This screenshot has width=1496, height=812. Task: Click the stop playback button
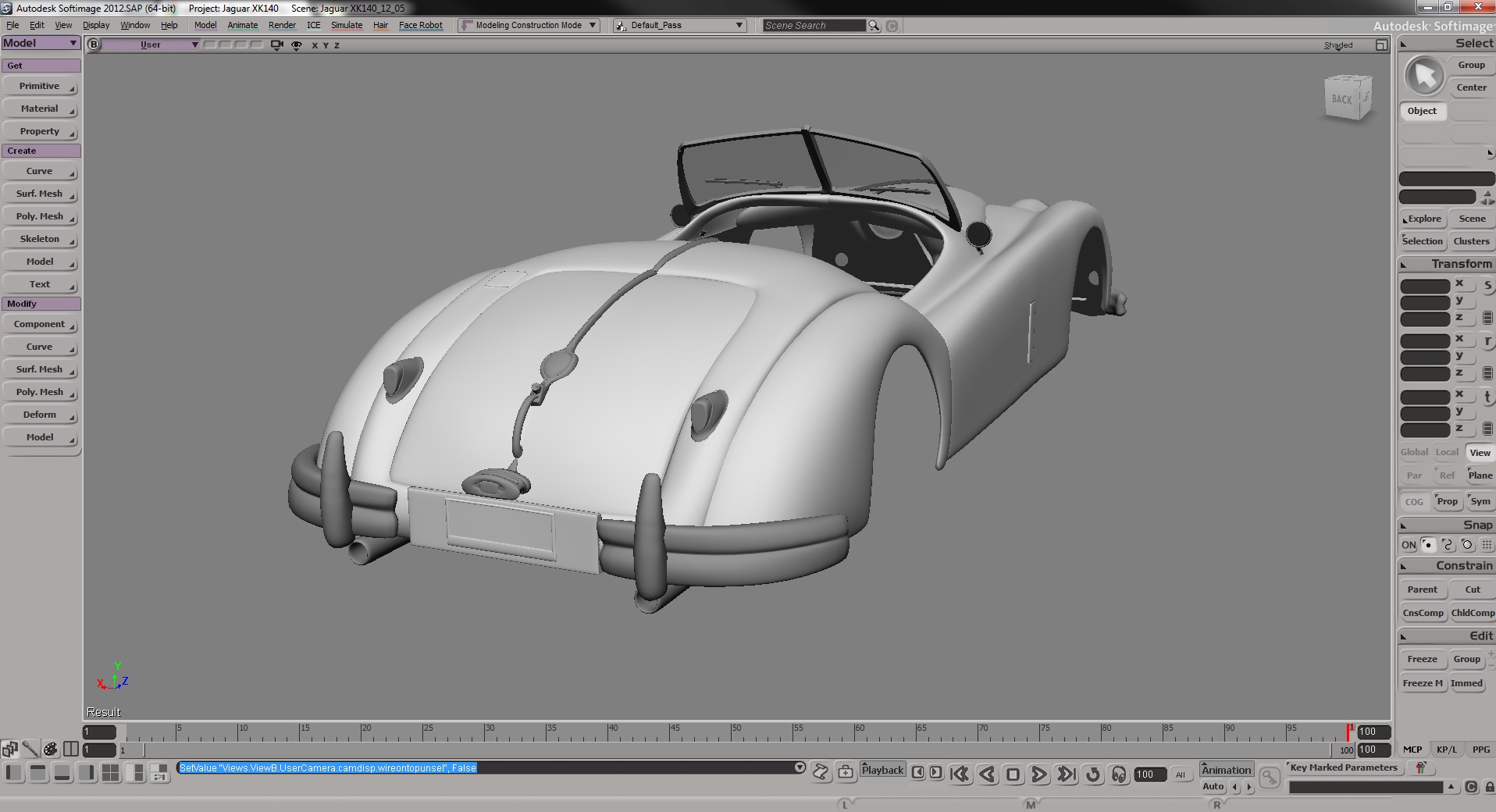pos(1013,775)
